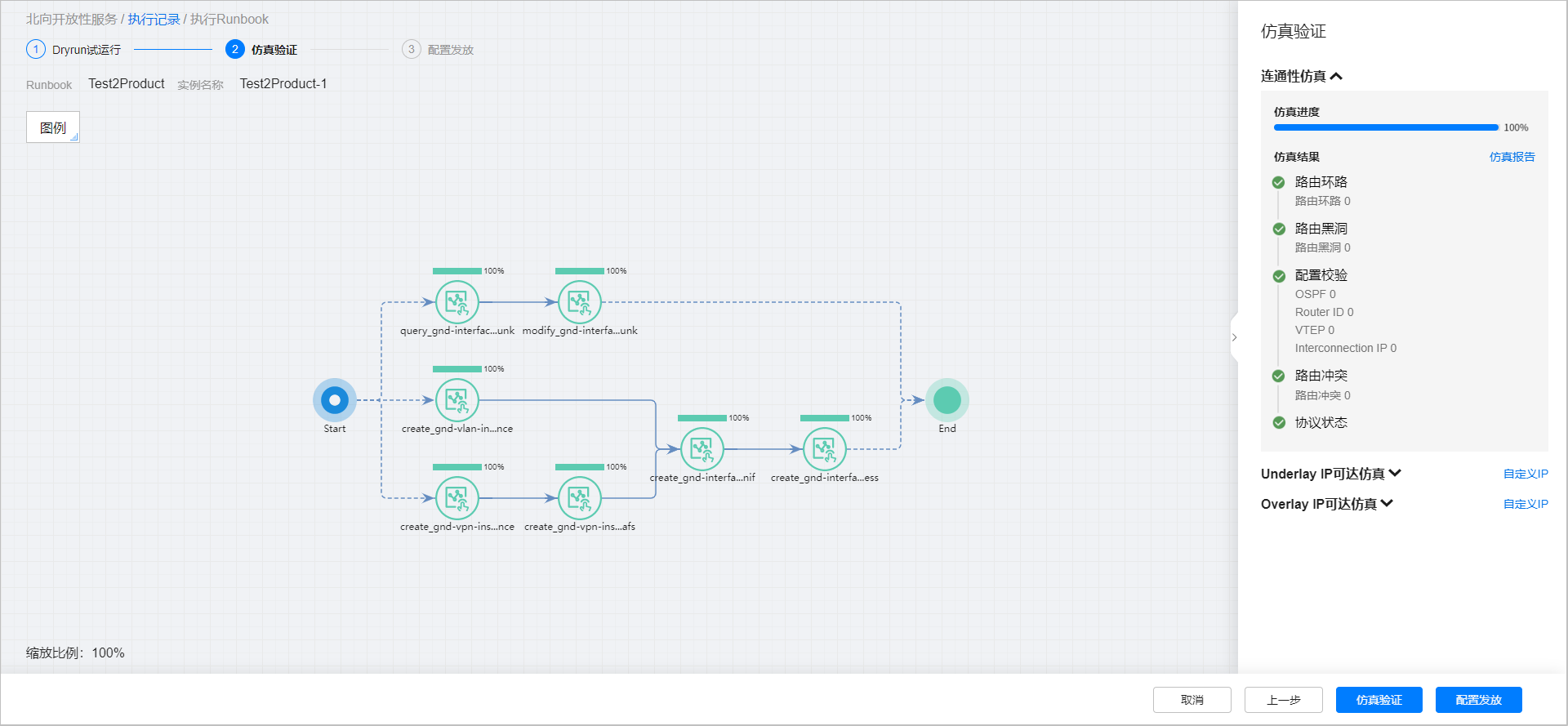The height and width of the screenshot is (726, 1568).
Task: Select the create_gnd-interfa...nif node
Action: pos(702,449)
